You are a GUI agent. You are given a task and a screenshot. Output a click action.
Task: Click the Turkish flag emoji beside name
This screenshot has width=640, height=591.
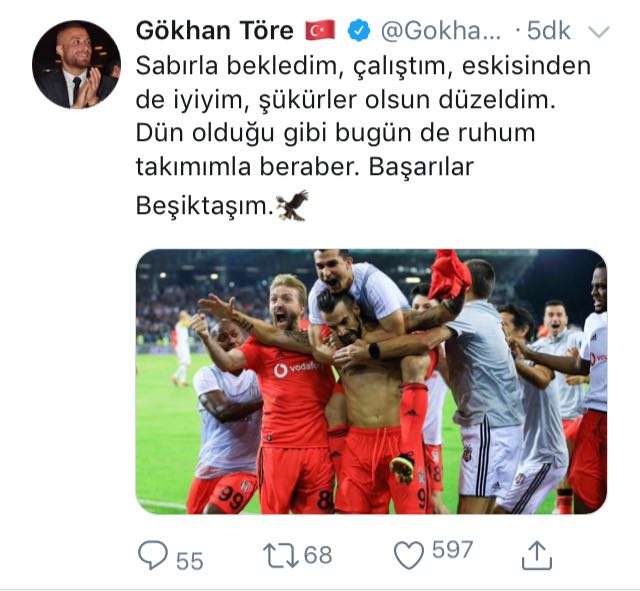tap(321, 31)
